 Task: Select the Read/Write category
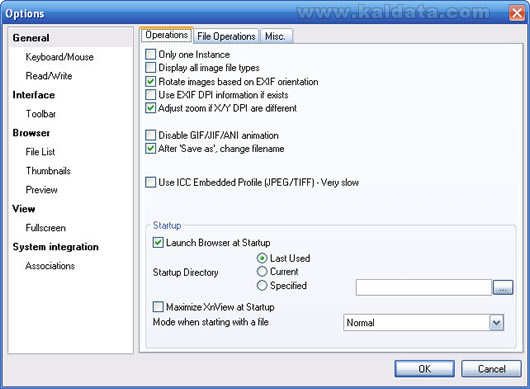point(49,76)
